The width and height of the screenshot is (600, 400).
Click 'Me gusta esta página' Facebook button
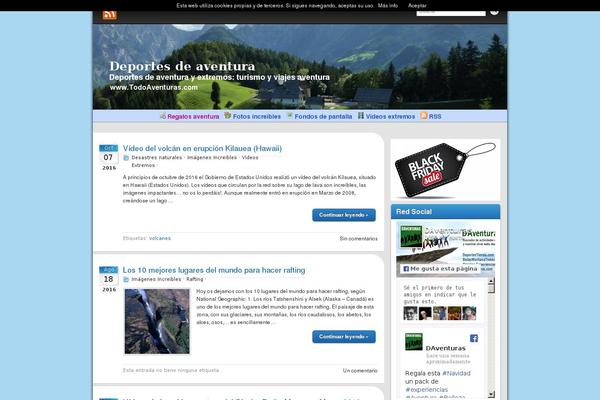(440, 269)
